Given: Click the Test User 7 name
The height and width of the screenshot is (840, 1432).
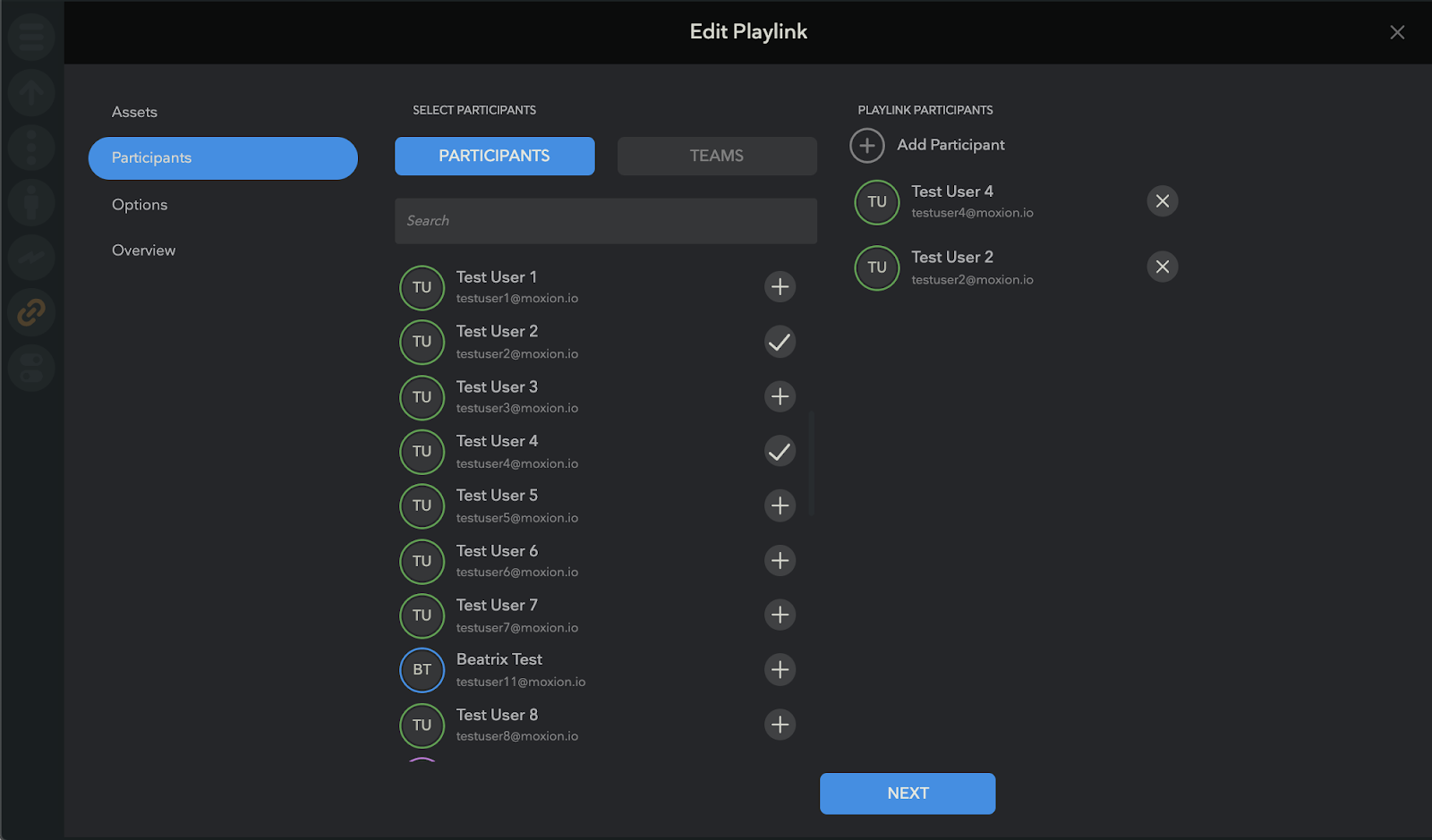Looking at the screenshot, I should pos(497,606).
